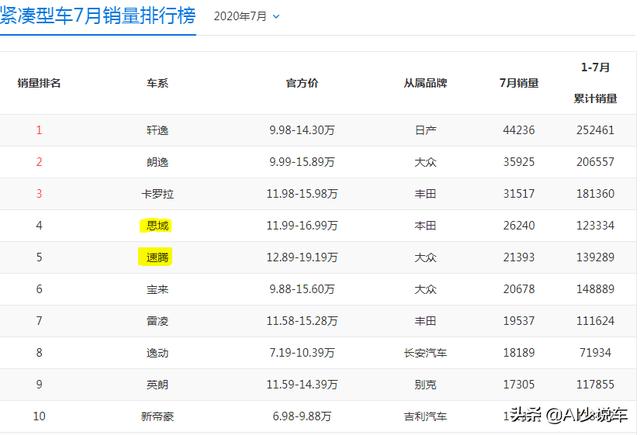Screen dimensions: 640x435
Task: Click cumulative sales value 117855
Action: tap(595, 385)
